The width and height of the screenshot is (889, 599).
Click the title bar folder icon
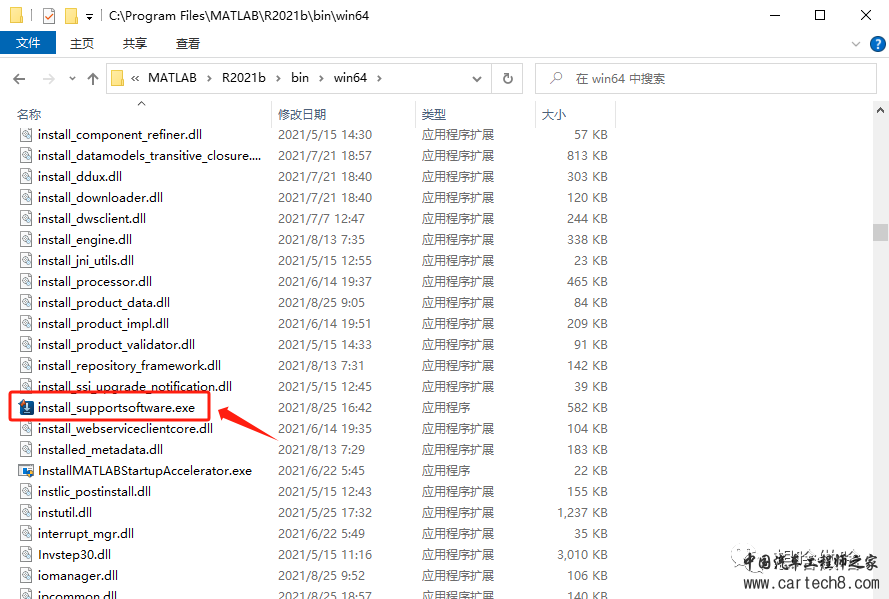coord(16,15)
